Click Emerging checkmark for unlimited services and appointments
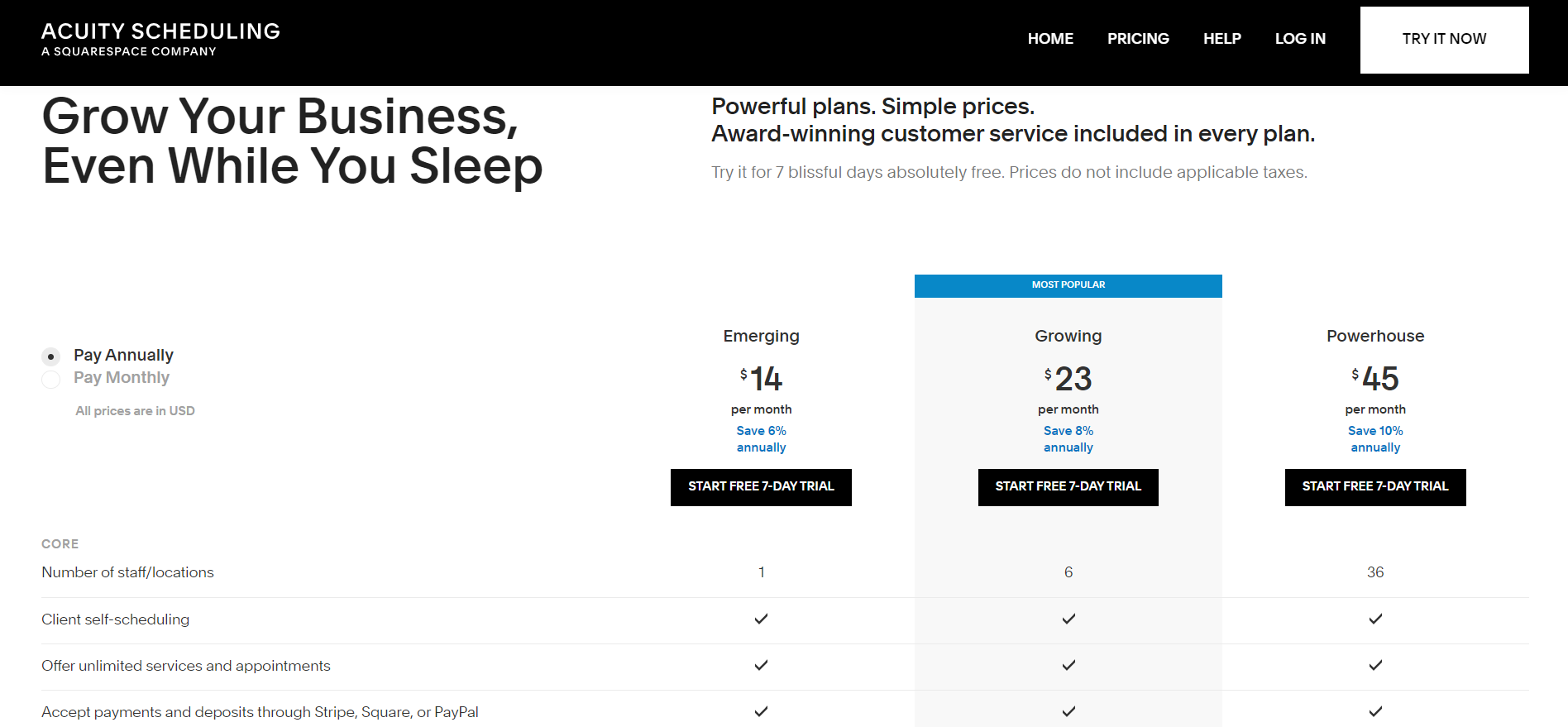 (x=761, y=665)
